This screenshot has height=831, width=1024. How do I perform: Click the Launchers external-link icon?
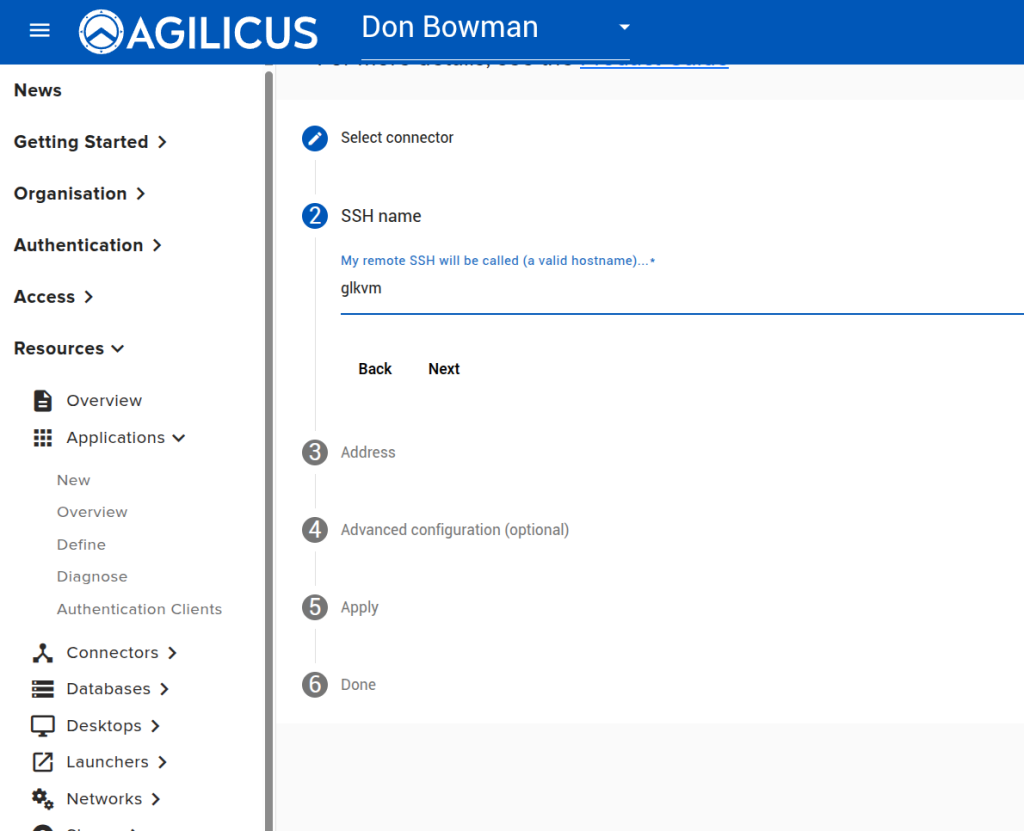click(43, 762)
